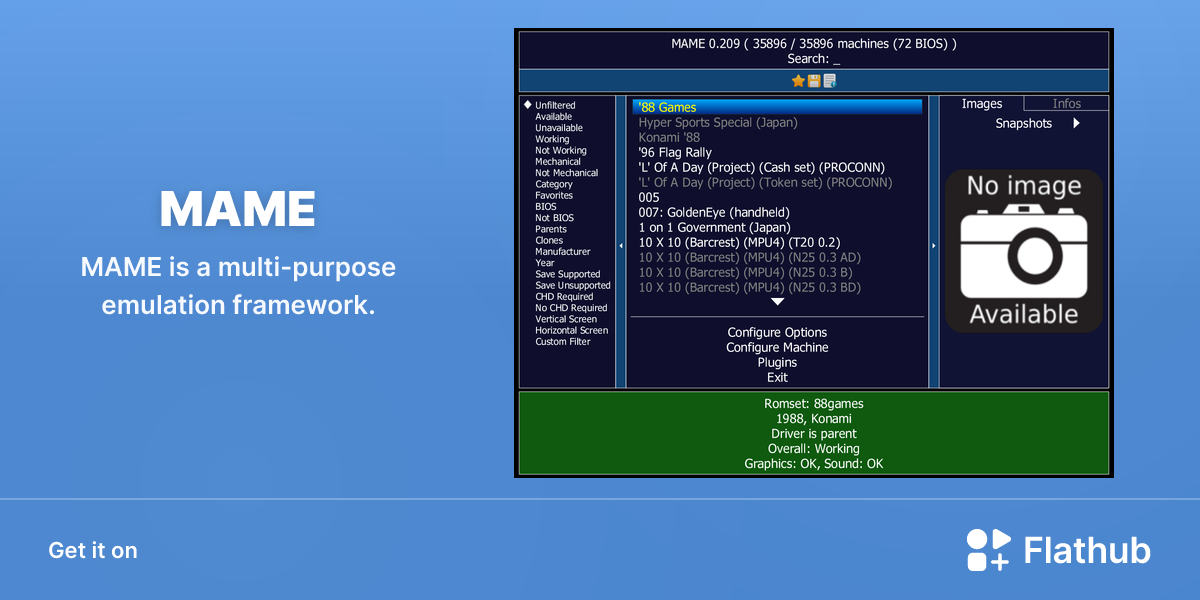
Task: Open Configure Options
Action: (777, 333)
